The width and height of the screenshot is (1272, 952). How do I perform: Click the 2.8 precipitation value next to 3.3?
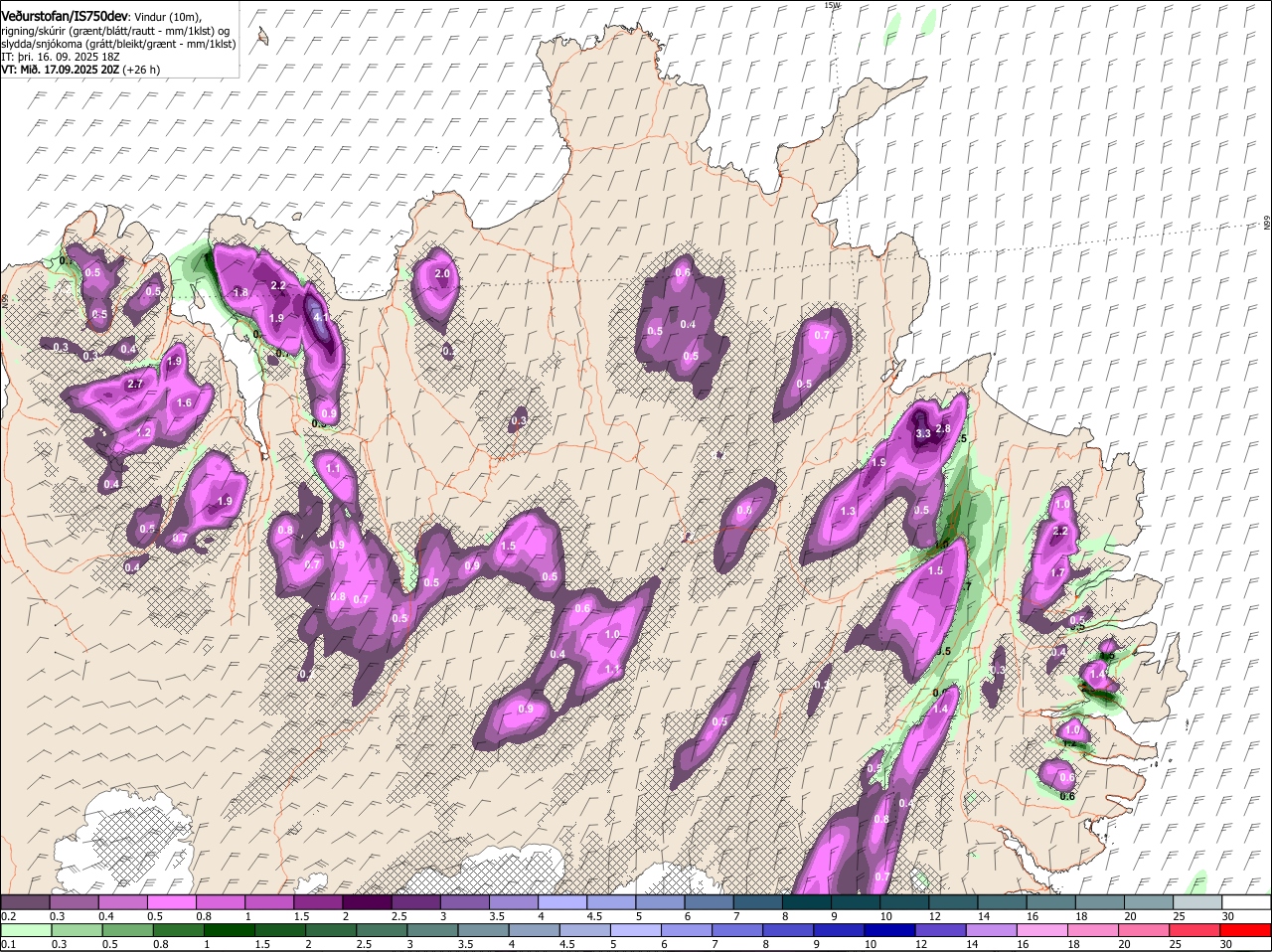pyautogui.click(x=944, y=428)
